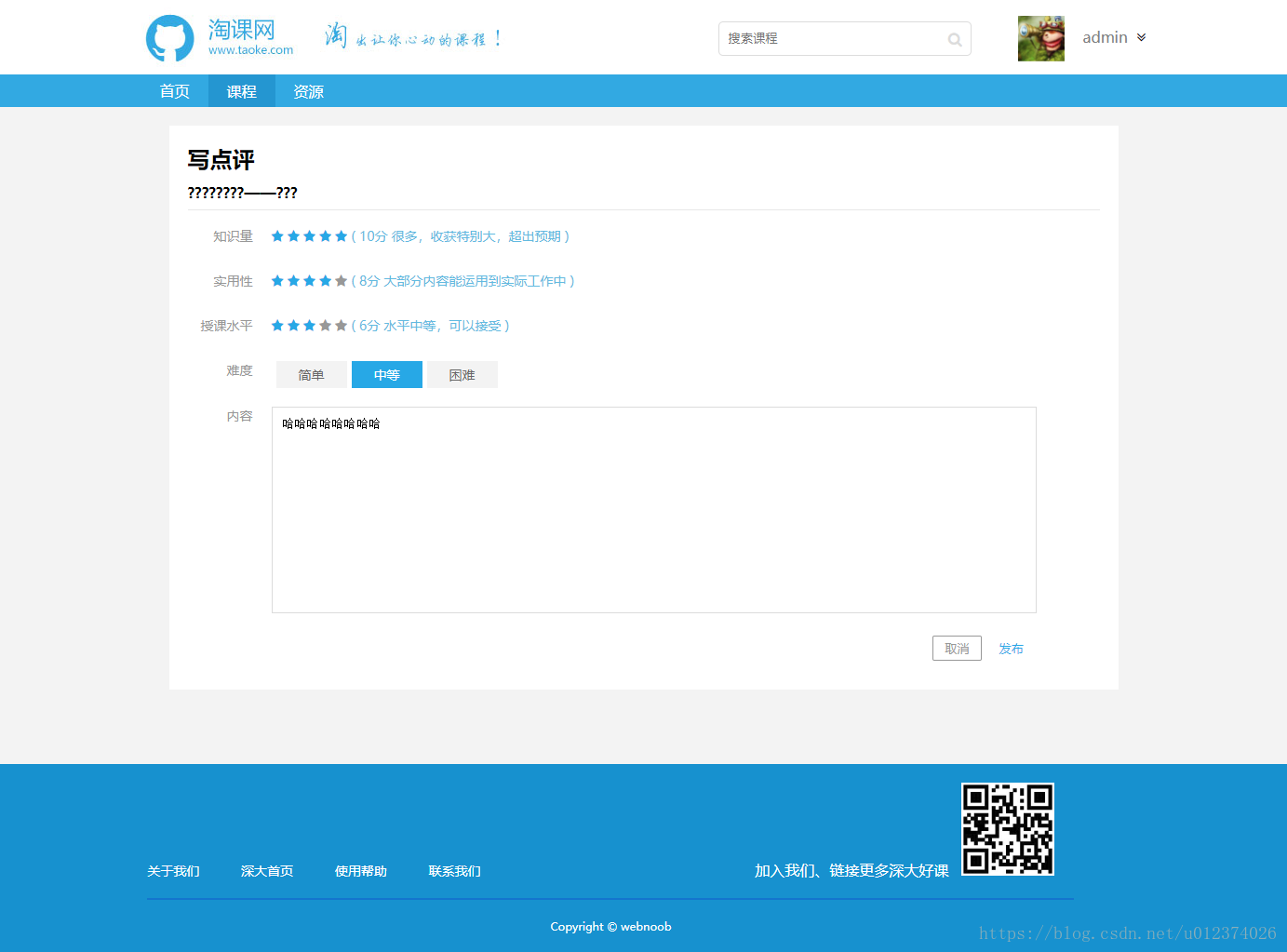The image size is (1287, 952).
Task: Click inside the 内容 review text area
Action: pos(654,510)
